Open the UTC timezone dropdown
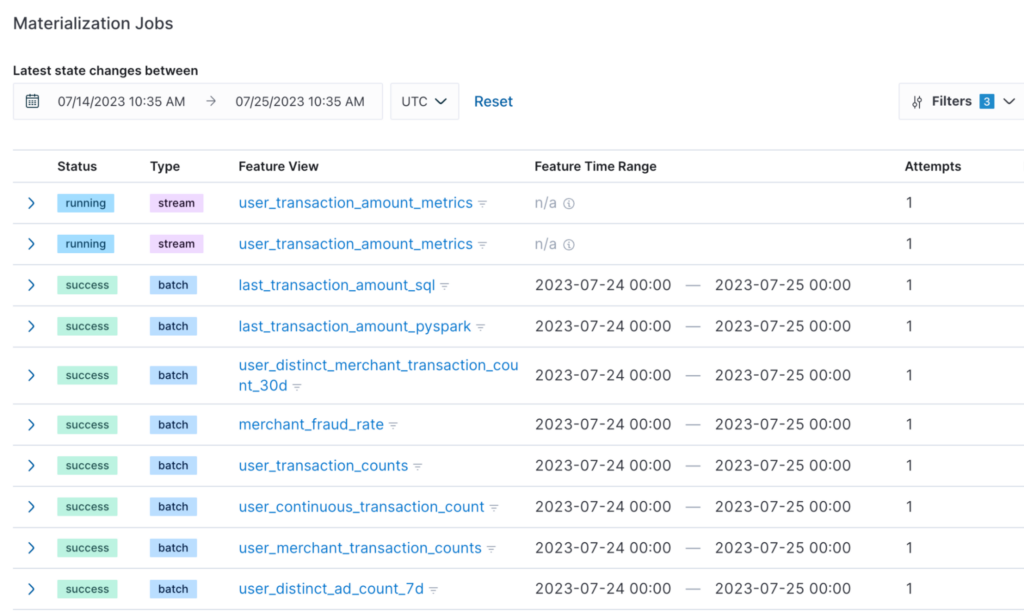The height and width of the screenshot is (613, 1024). (x=424, y=101)
